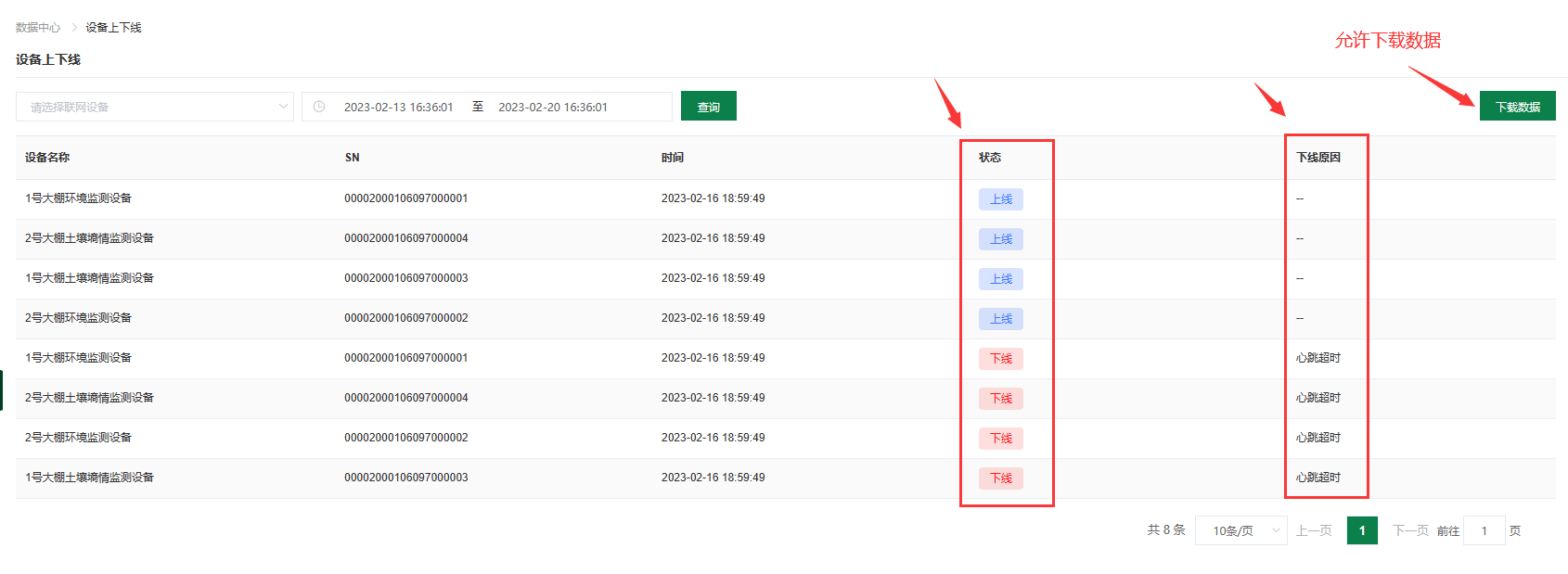Select page 1 in pagination
This screenshot has width=1568, height=574.
(x=1362, y=530)
